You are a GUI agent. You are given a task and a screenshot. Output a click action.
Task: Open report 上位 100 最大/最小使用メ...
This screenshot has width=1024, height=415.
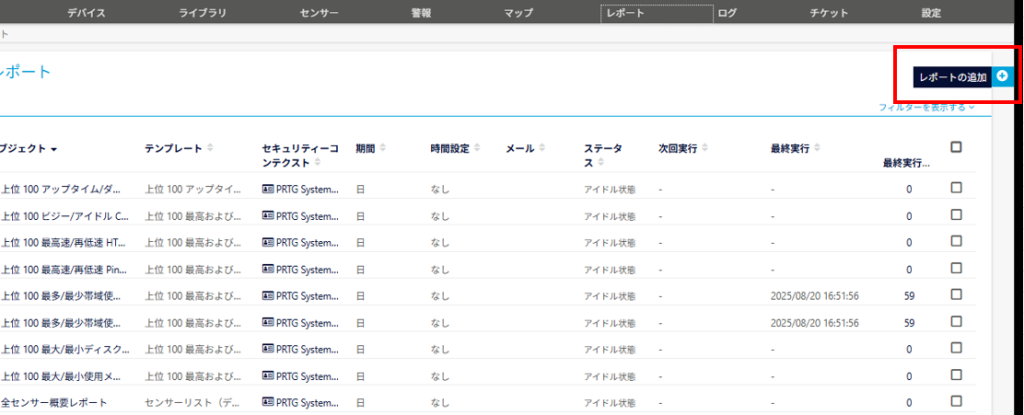click(x=63, y=376)
